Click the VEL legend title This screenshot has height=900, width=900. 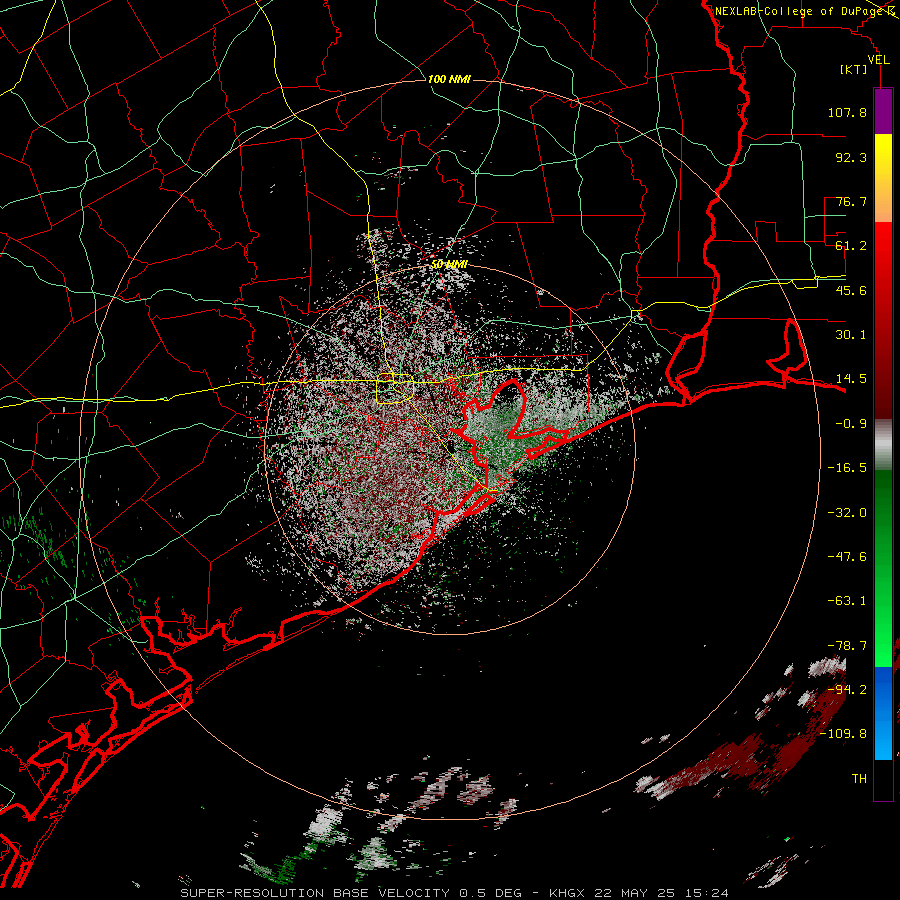[878, 60]
